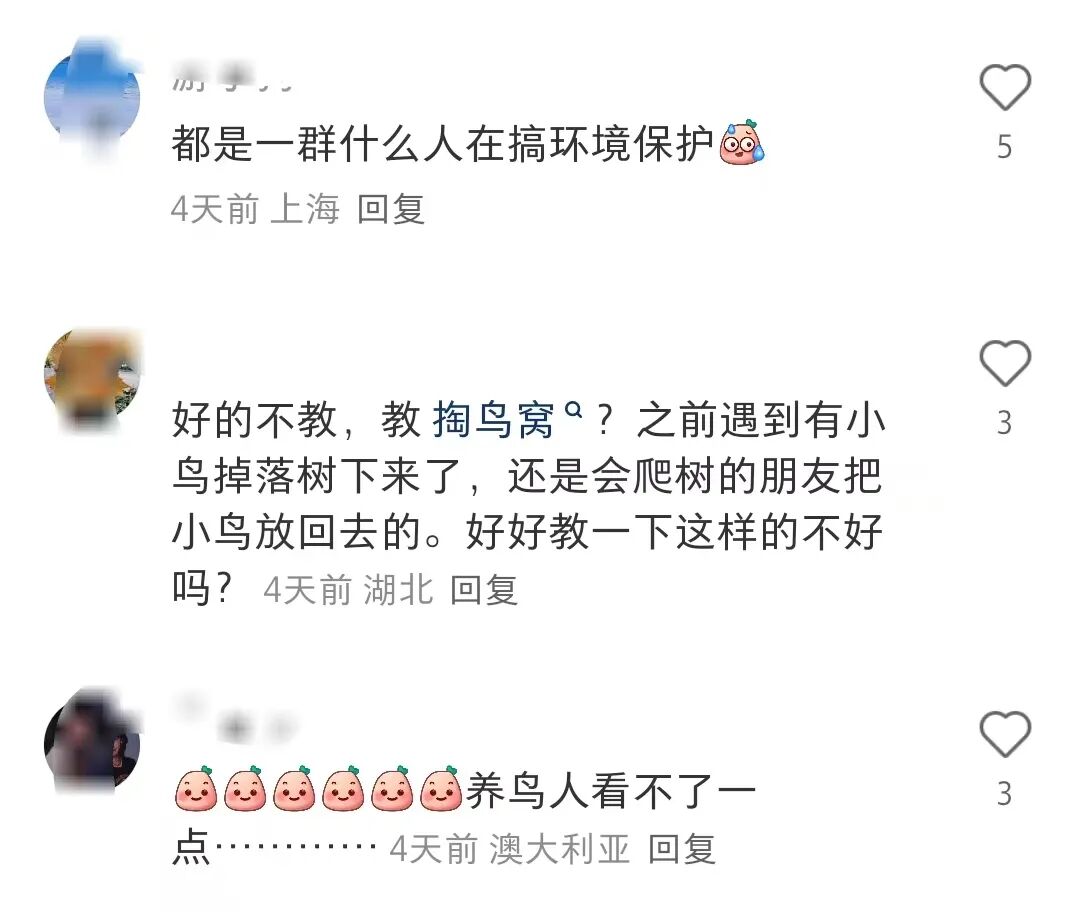Tap the like count 5 on the first comment
Image resolution: width=1079 pixels, height=912 pixels.
(x=1005, y=147)
